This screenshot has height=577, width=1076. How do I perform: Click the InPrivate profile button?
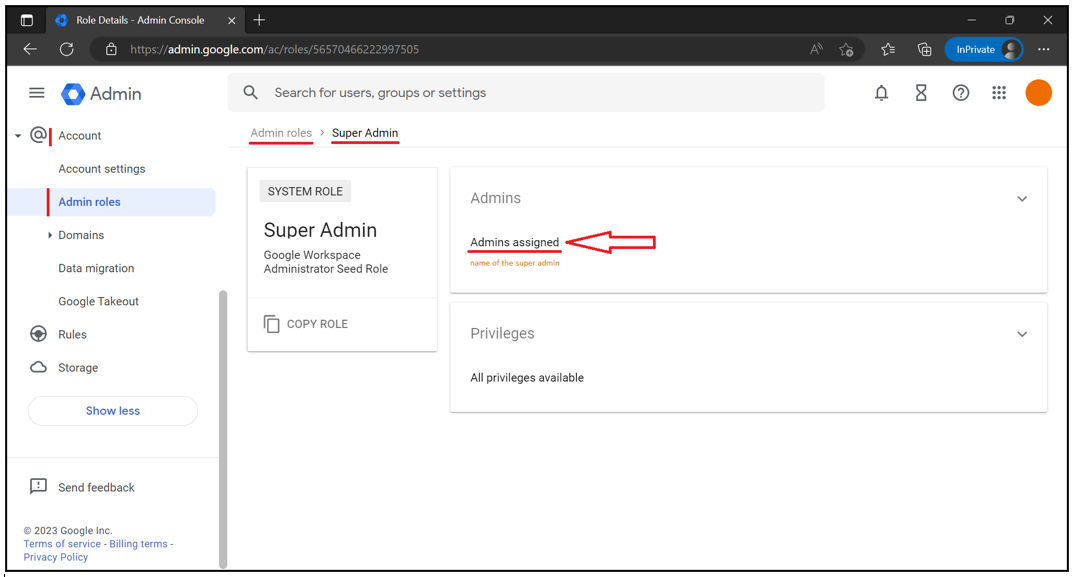984,49
